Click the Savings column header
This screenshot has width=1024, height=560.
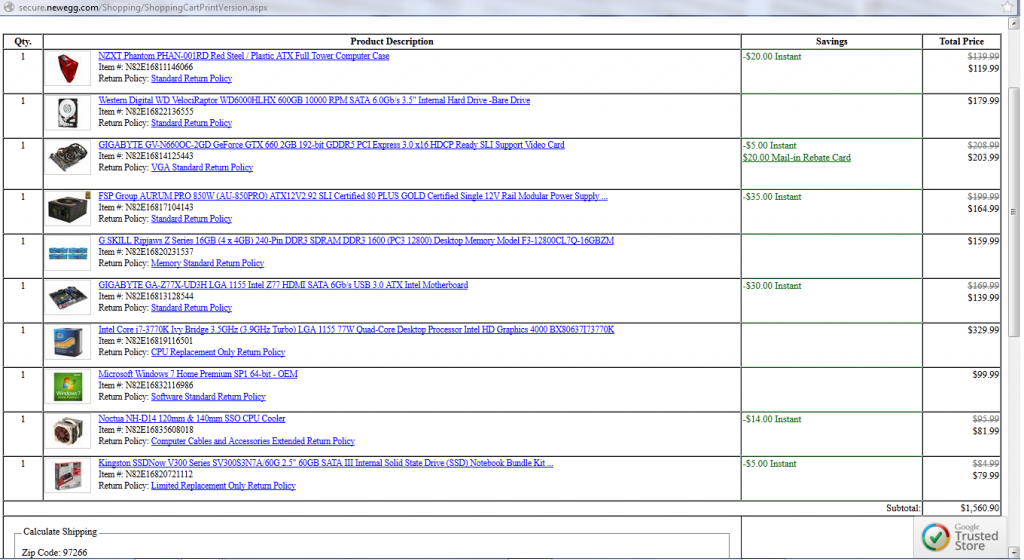coord(831,41)
